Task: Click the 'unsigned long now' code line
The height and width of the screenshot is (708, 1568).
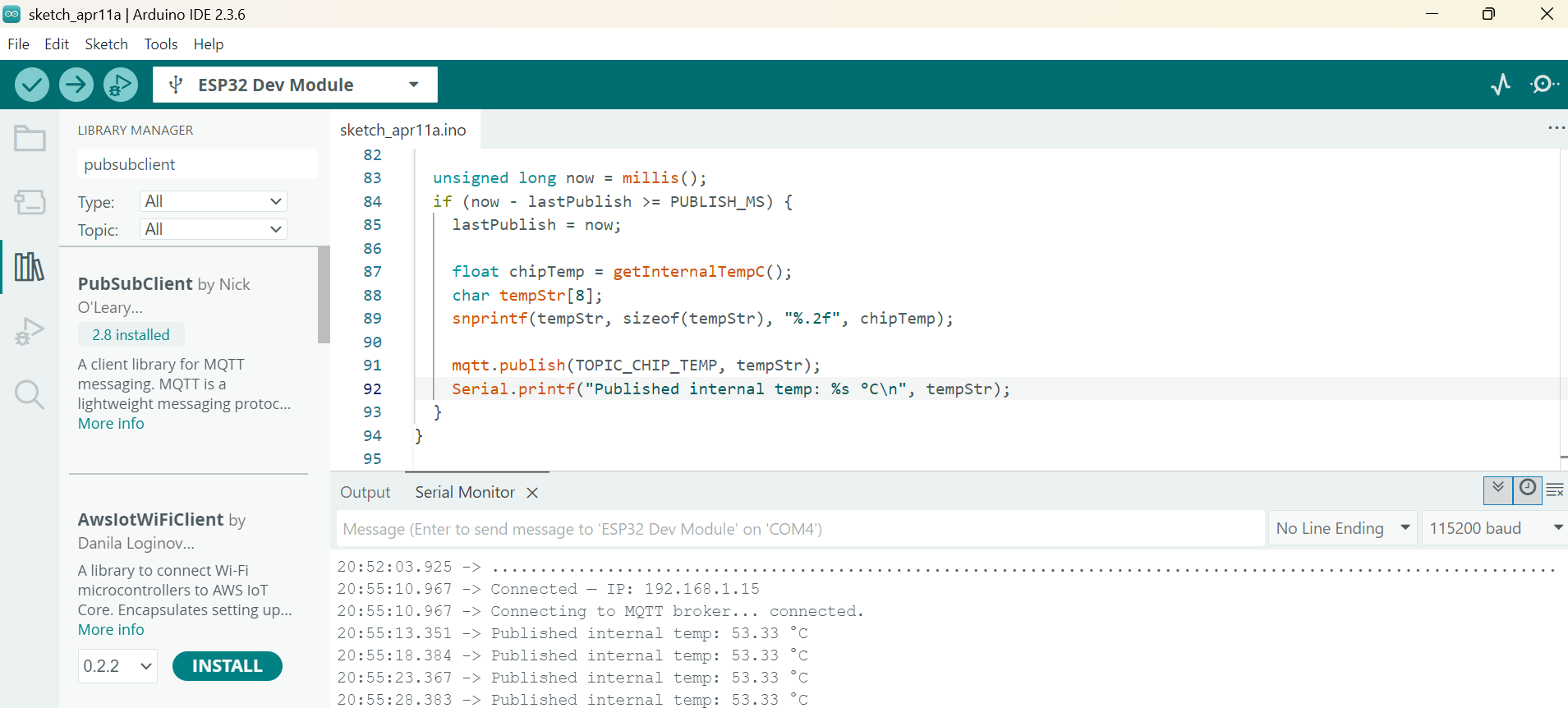Action: 569,178
